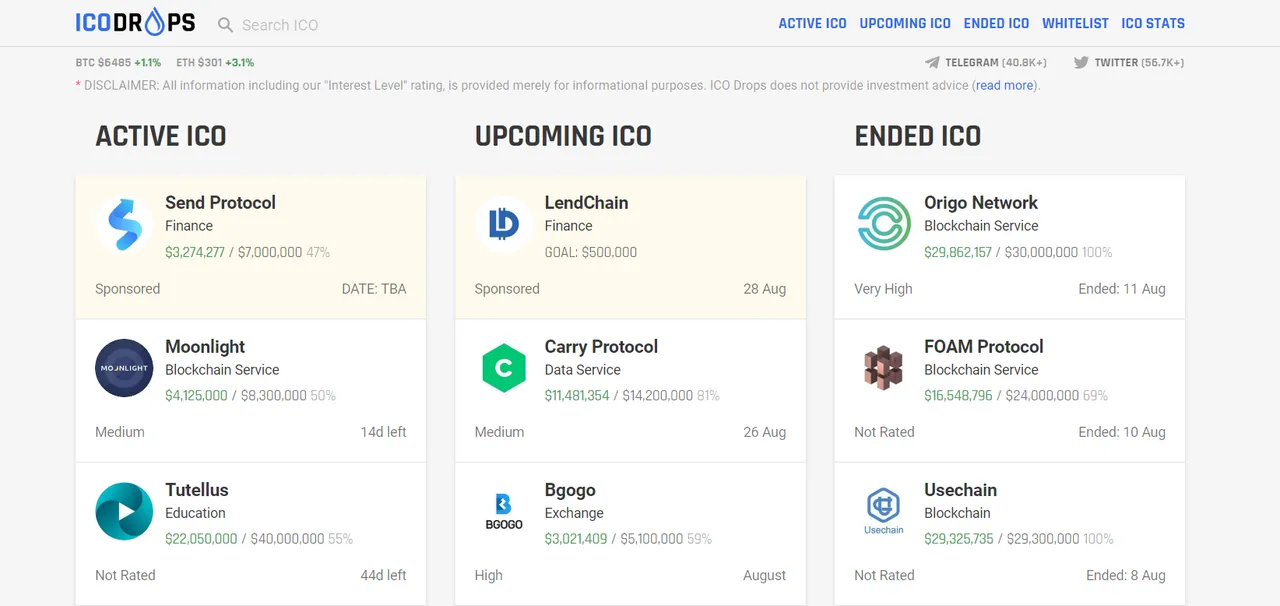Click Carry Protocol's 26 Aug date

click(x=764, y=432)
